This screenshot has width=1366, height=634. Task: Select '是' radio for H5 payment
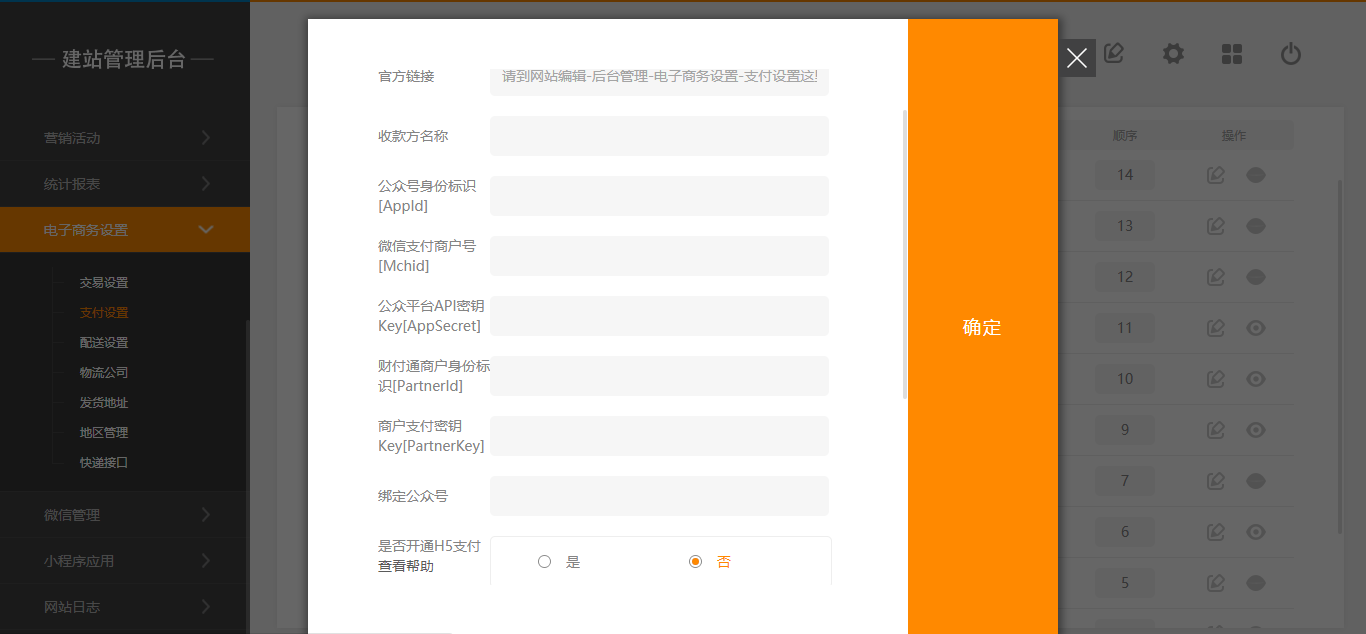(x=545, y=562)
